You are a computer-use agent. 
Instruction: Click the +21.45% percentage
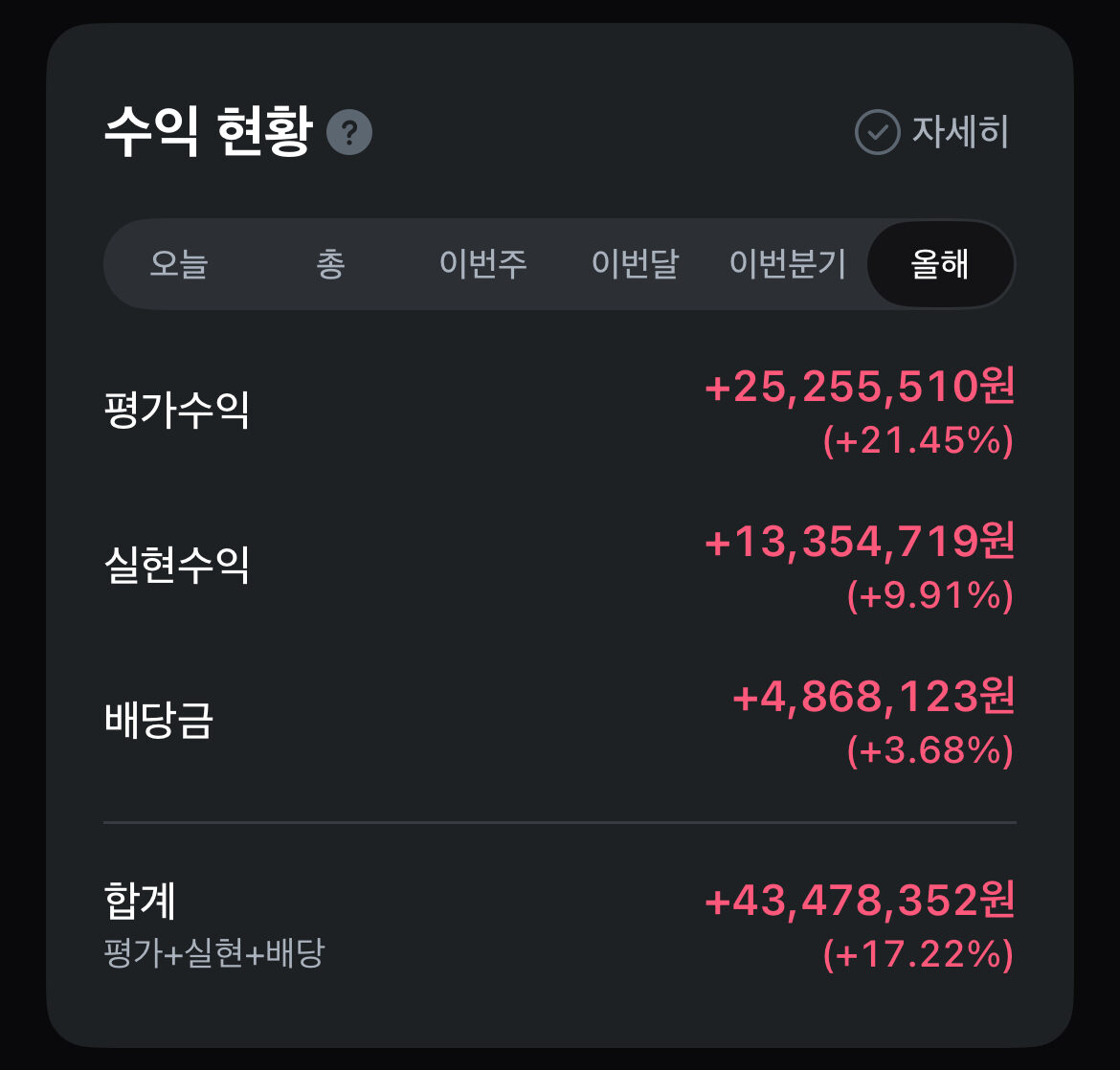click(x=917, y=441)
